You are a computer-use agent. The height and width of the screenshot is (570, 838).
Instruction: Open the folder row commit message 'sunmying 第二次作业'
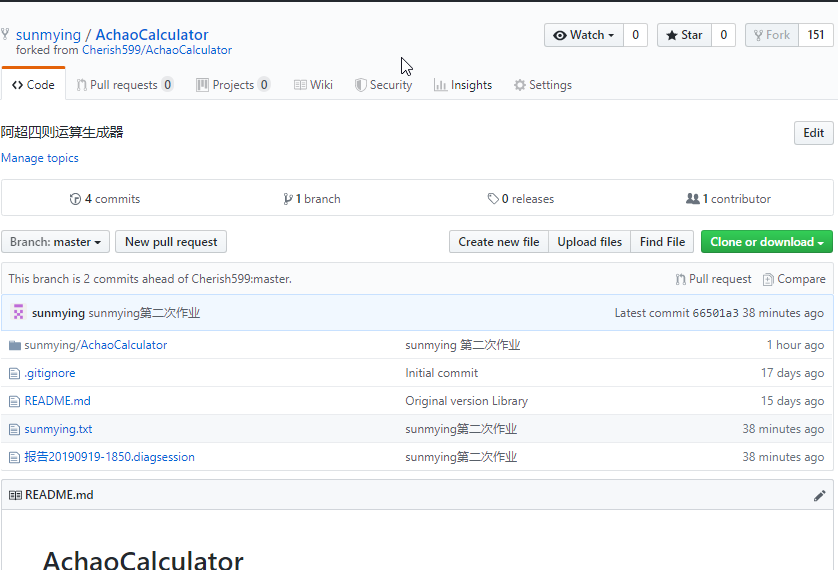(x=462, y=345)
